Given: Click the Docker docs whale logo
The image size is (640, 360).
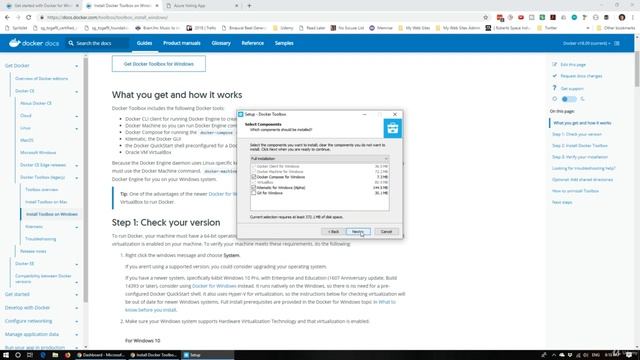Looking at the screenshot, I should point(15,43).
